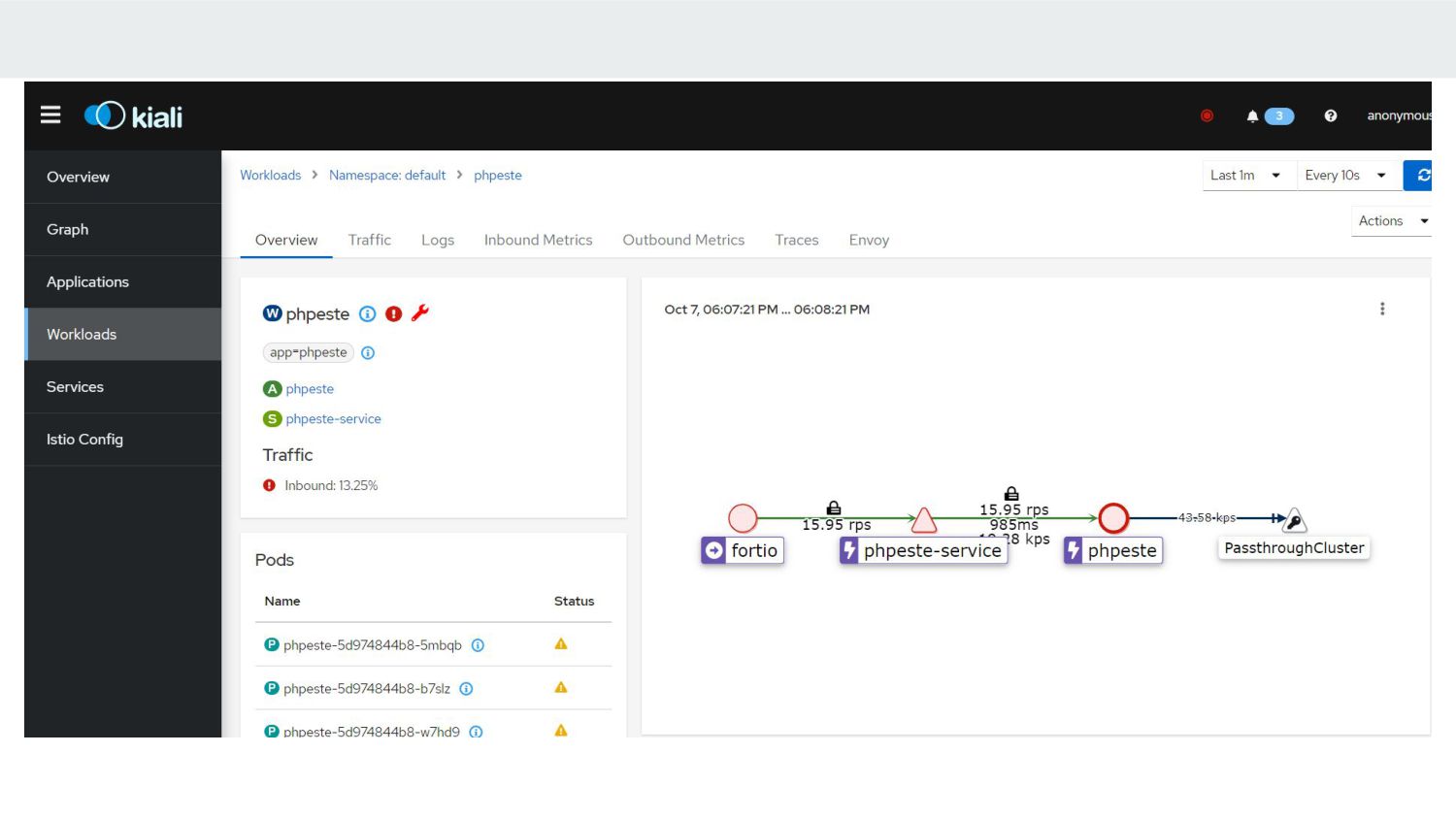Screen dimensions: 1456x819
Task: Click the Inbound: 13.25% text
Action: [331, 485]
